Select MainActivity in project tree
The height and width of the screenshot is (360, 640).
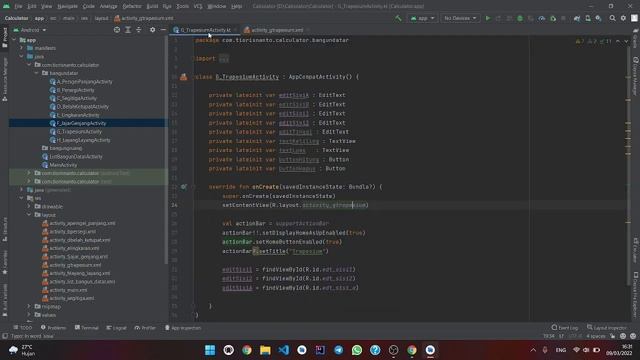(x=60, y=165)
